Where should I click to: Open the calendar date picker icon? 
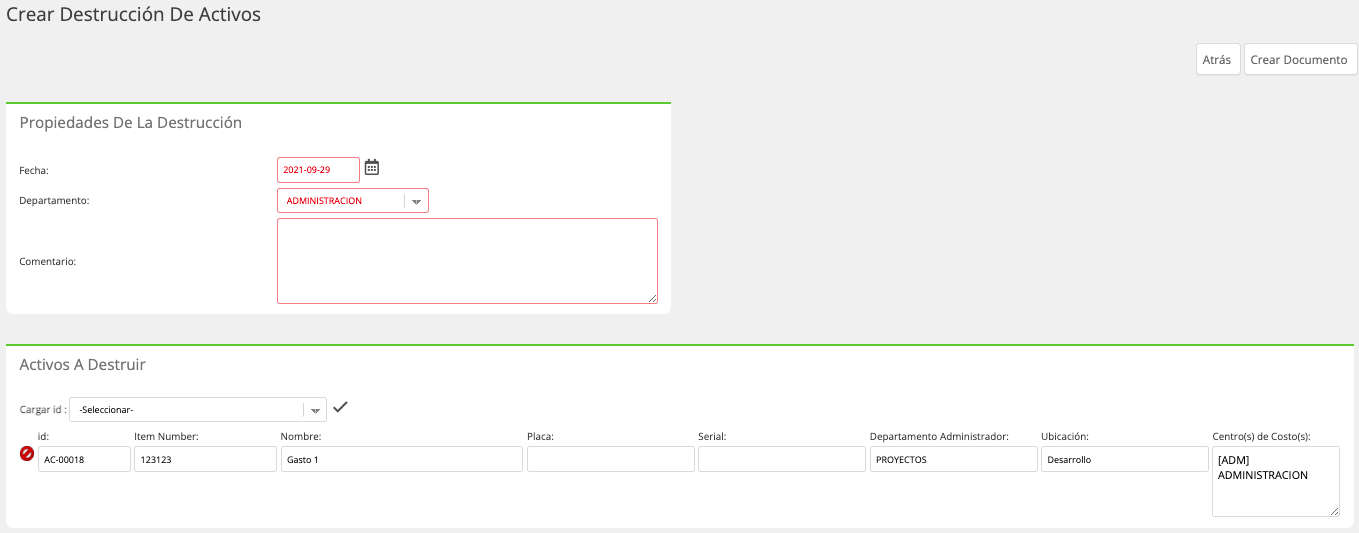[372, 168]
